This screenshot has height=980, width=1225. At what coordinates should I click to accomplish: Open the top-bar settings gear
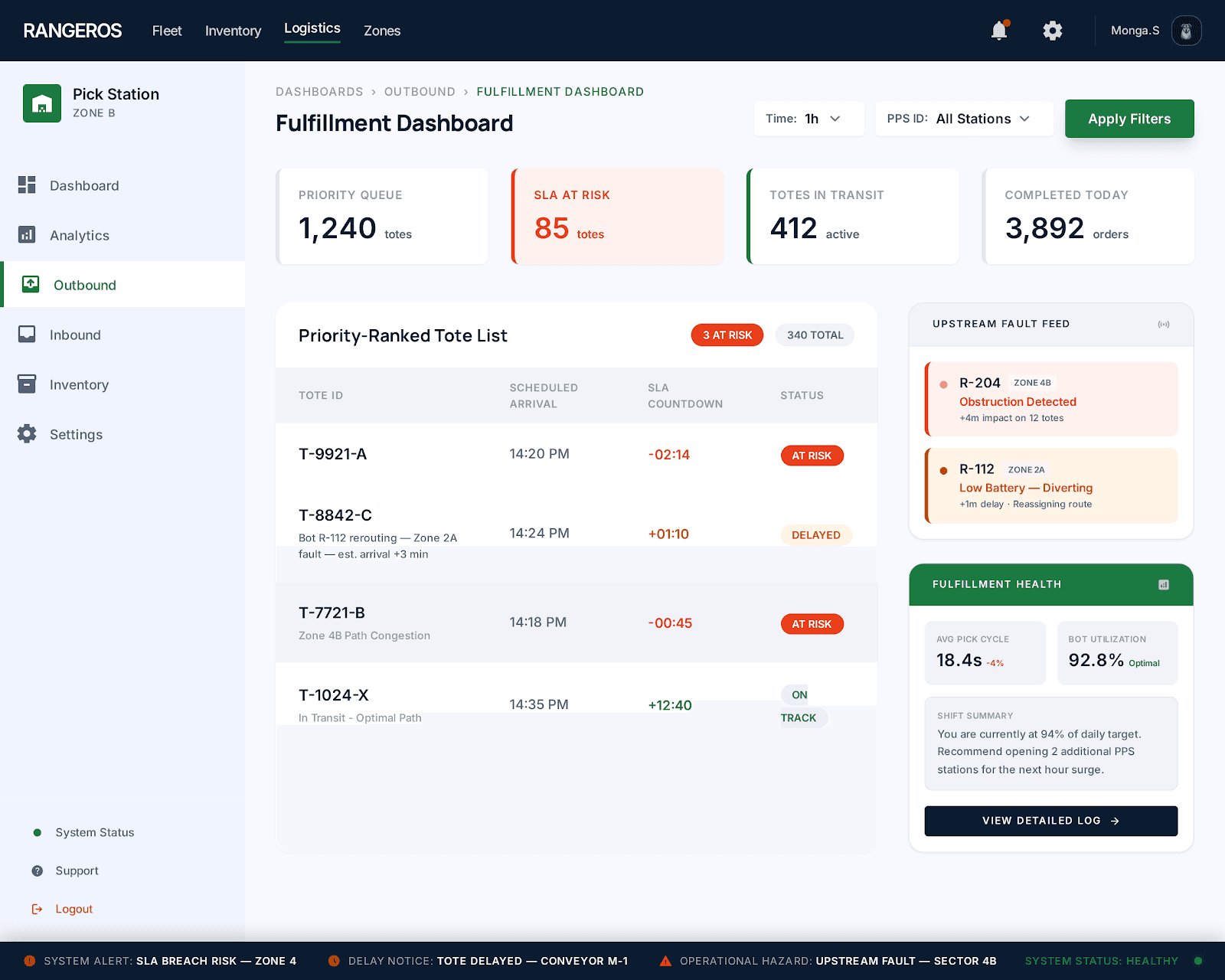pos(1053,31)
